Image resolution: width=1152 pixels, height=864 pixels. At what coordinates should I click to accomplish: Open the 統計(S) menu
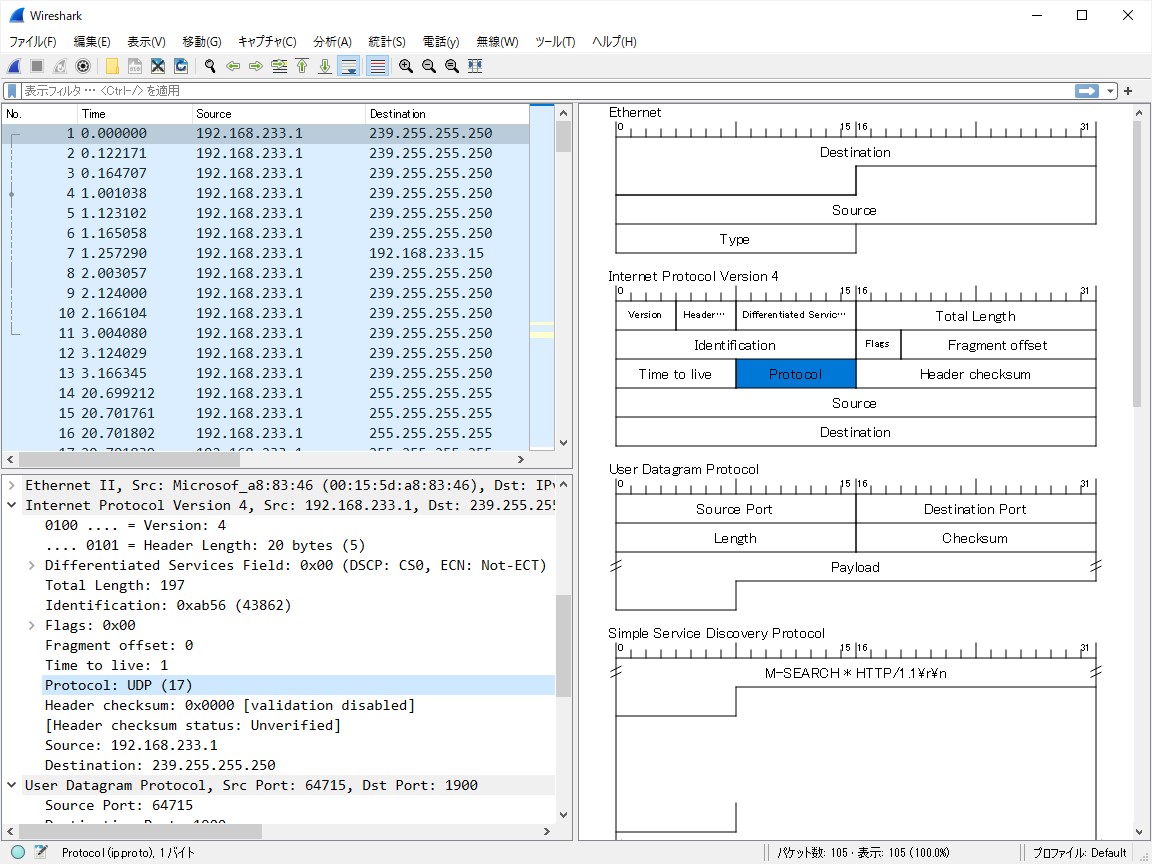click(386, 42)
